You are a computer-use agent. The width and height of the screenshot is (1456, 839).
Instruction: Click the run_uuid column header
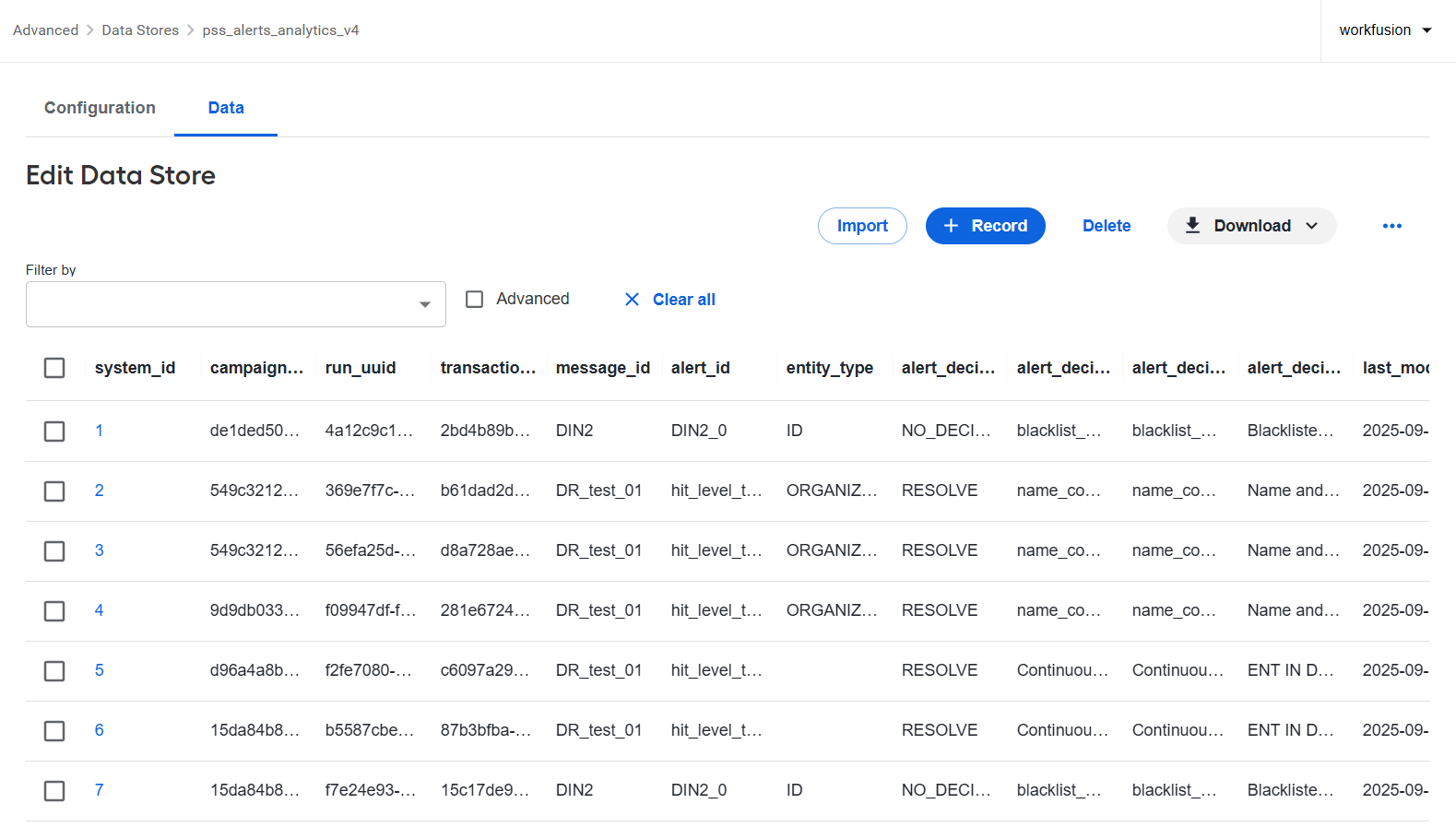[361, 368]
